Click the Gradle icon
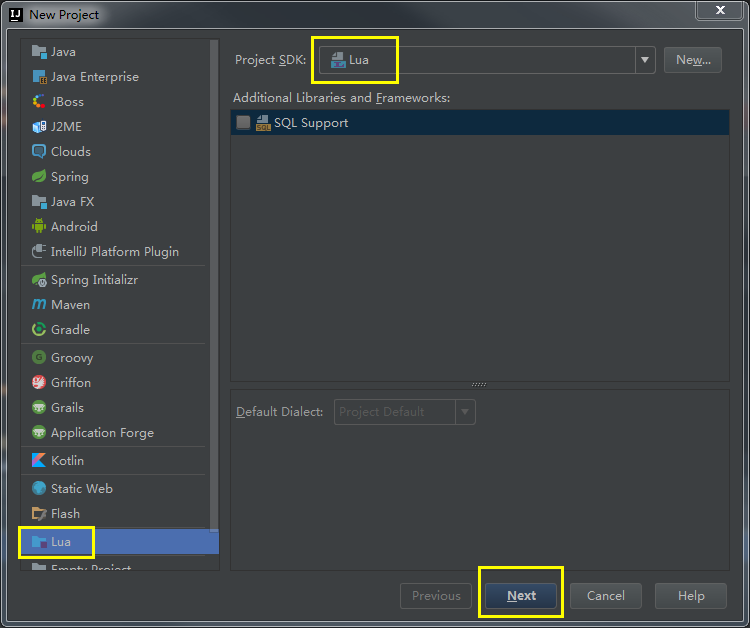This screenshot has width=750, height=628. tap(39, 330)
